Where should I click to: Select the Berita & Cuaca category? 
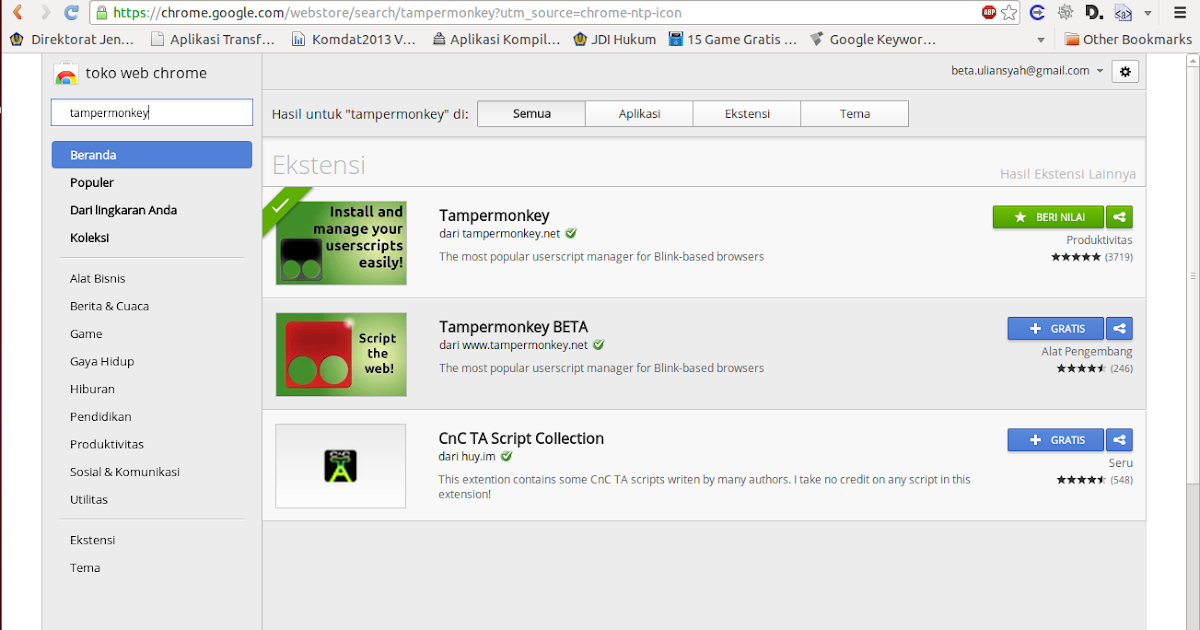(x=109, y=306)
